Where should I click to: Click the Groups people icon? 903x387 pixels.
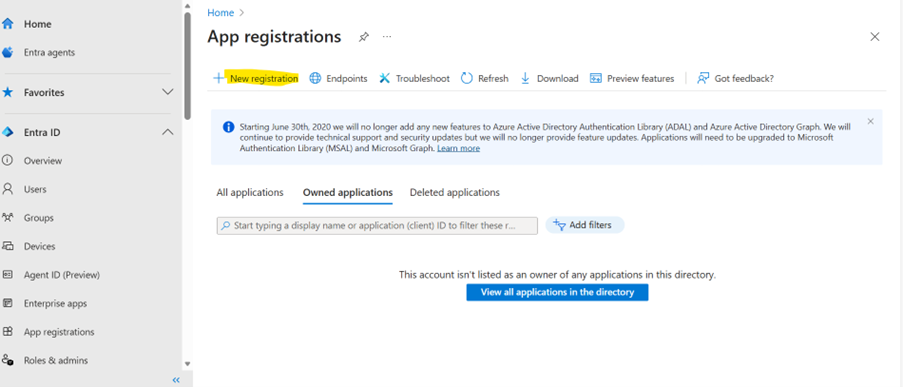tap(7, 218)
